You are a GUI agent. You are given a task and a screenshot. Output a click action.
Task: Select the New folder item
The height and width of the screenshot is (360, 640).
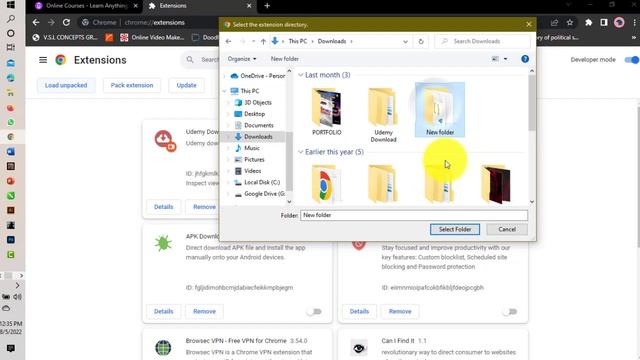point(440,110)
